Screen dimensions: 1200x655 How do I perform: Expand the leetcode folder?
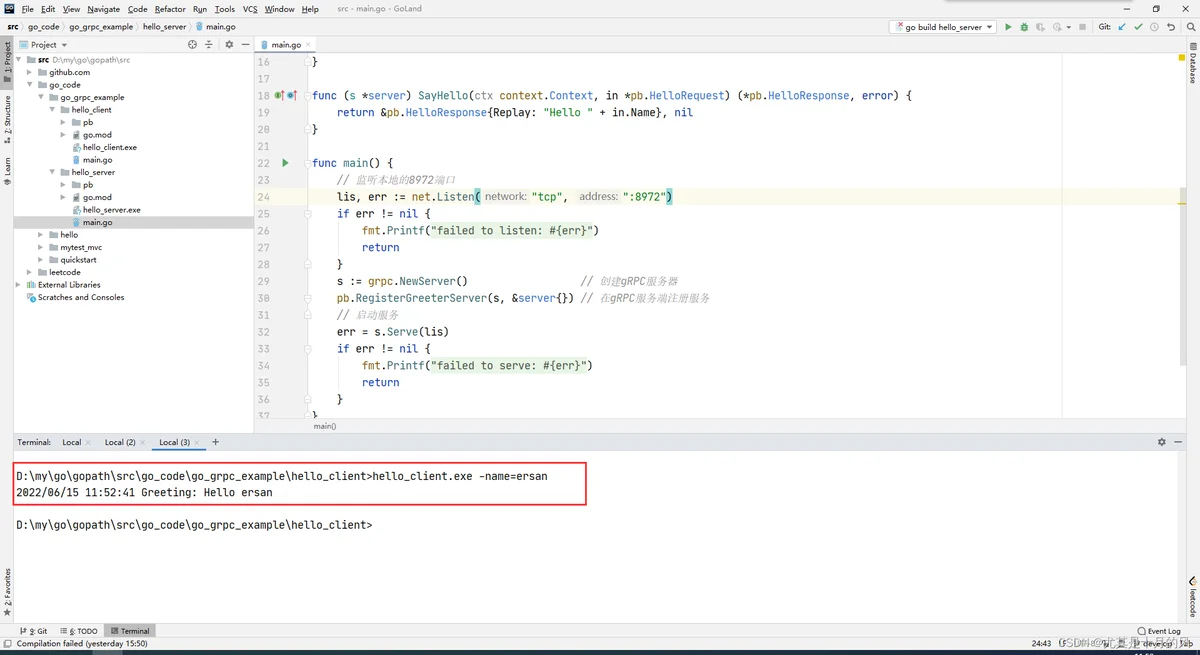coord(30,272)
